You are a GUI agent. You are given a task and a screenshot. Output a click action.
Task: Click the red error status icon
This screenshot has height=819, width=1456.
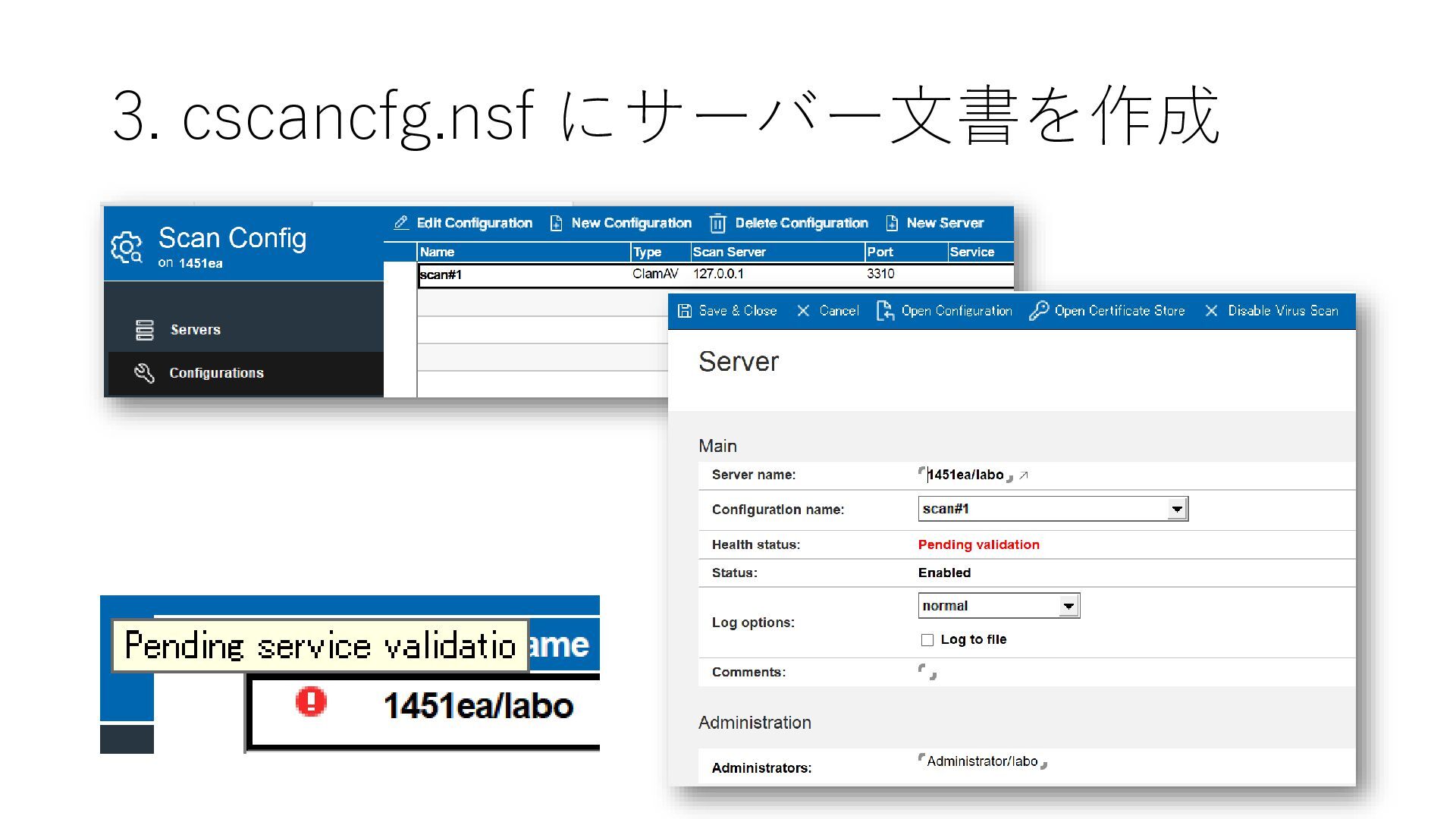(311, 701)
